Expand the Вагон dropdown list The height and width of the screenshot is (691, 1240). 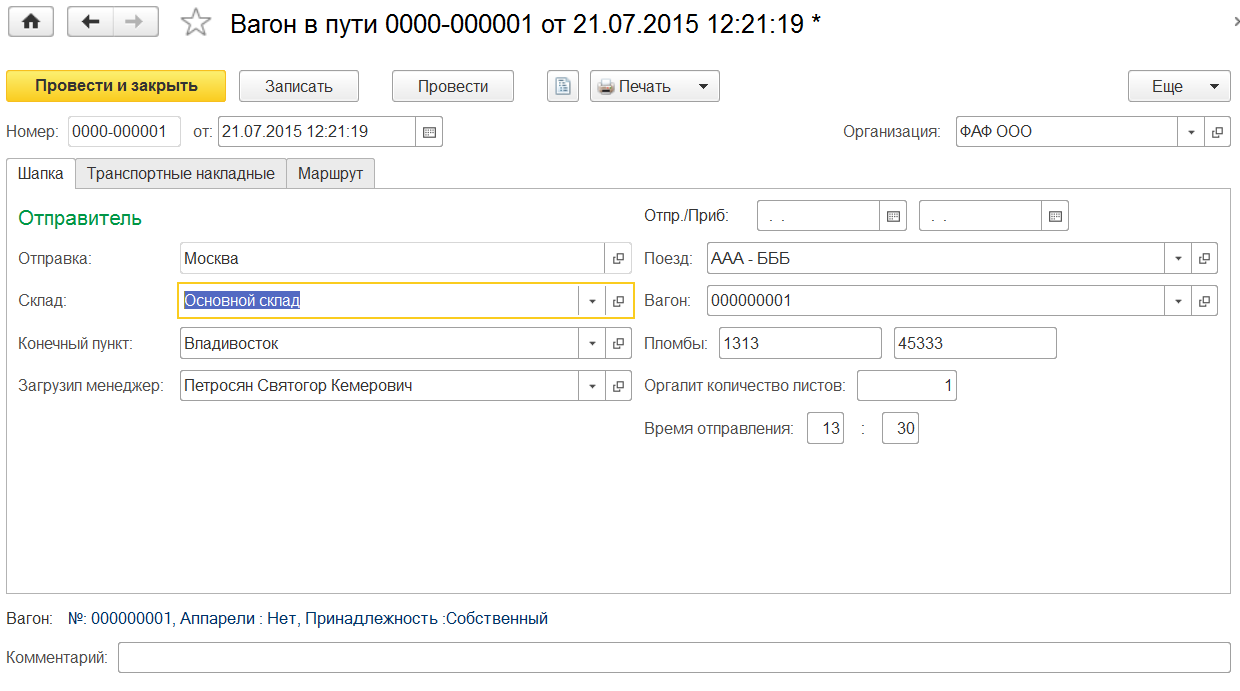click(1179, 301)
